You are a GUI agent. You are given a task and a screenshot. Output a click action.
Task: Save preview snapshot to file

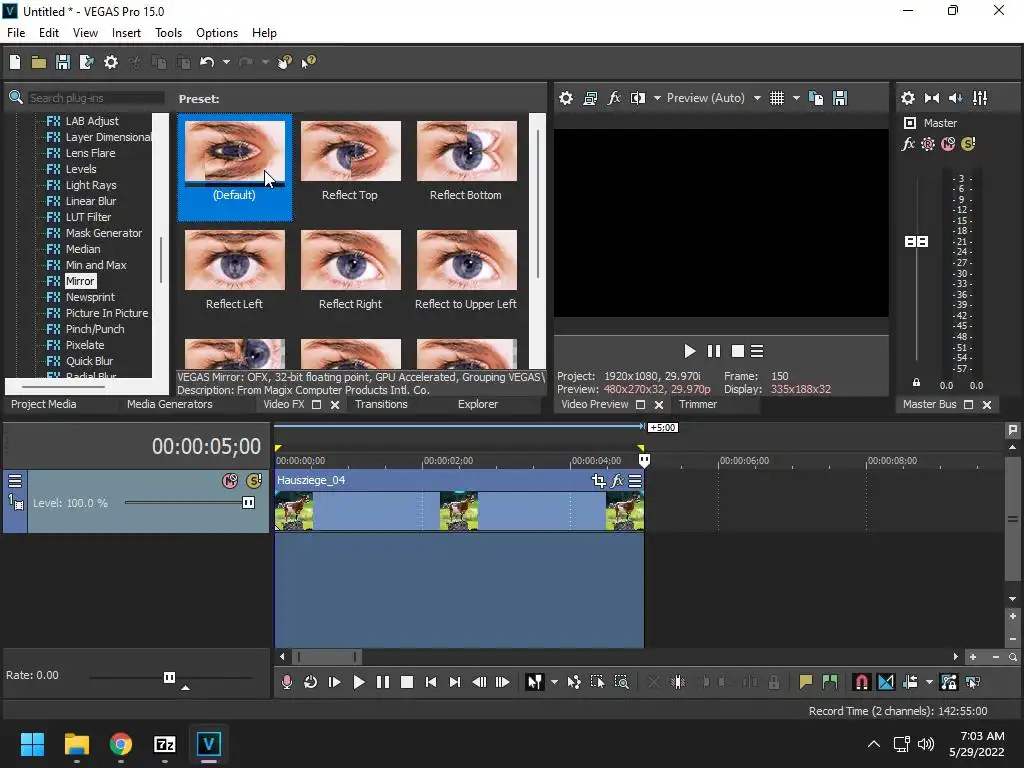pyautogui.click(x=840, y=98)
